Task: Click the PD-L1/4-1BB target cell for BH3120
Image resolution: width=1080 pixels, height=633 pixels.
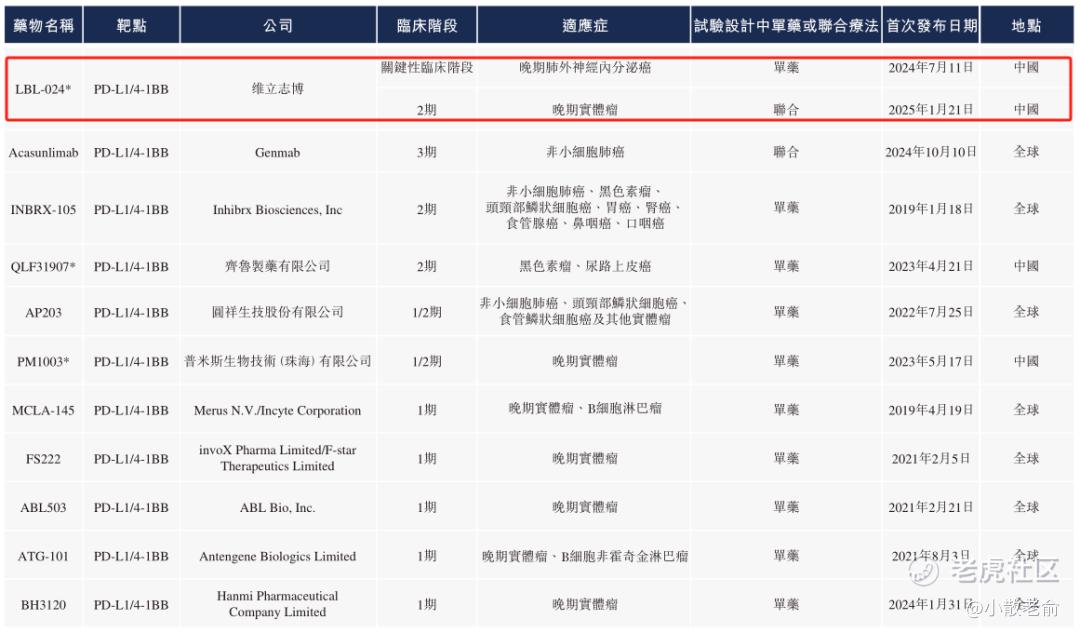Action: 131,605
